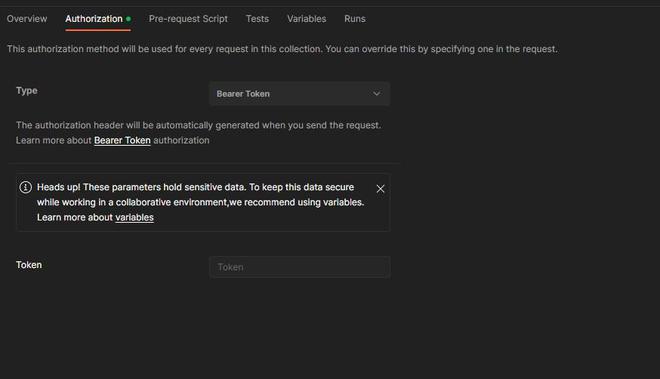The width and height of the screenshot is (660, 379).
Task: Open the Bearer Token type dropdown
Action: [x=299, y=94]
